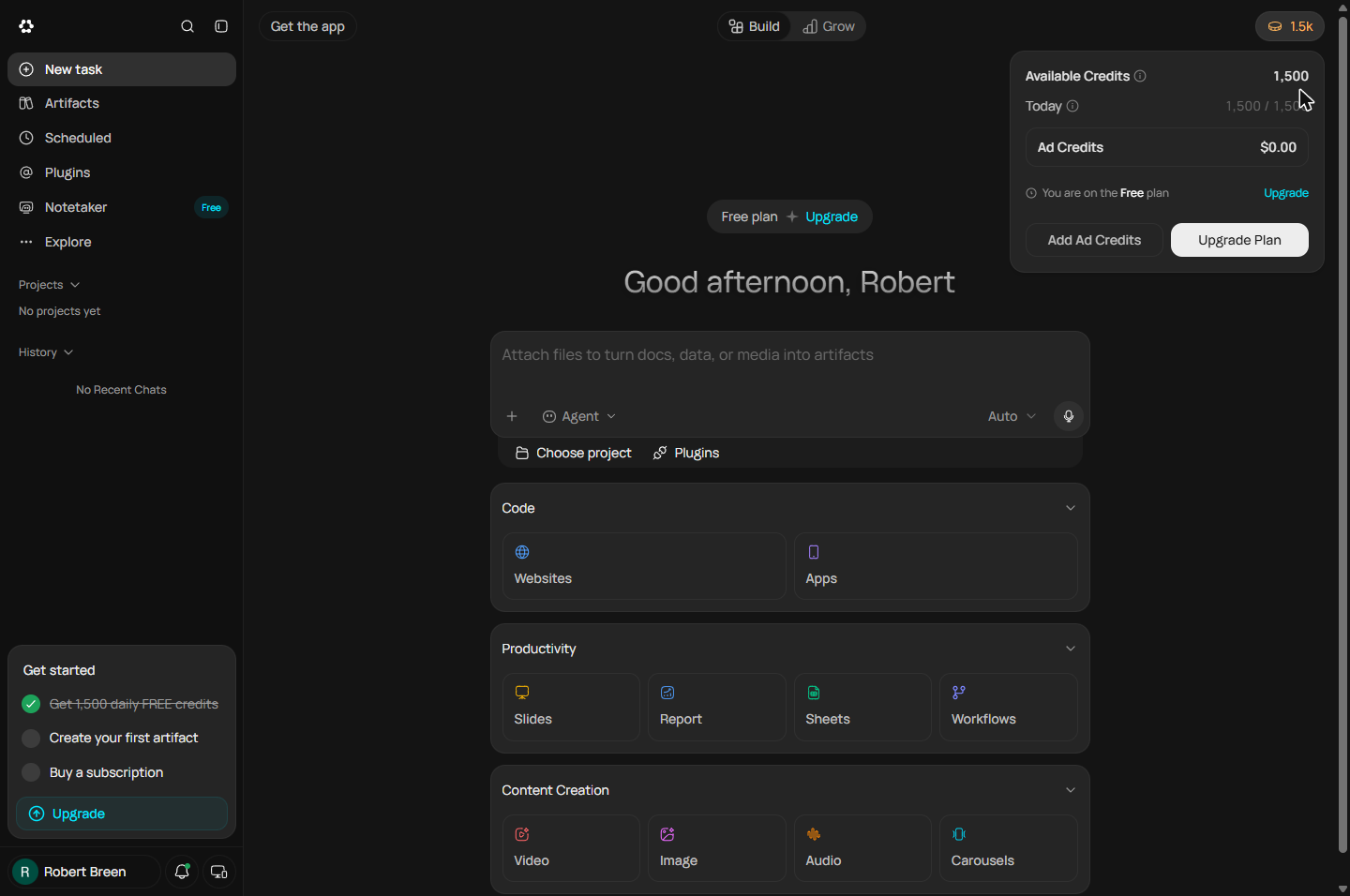Screen dimensions: 1350x896
Task: Collapse the Code section chevron
Action: (x=1071, y=508)
